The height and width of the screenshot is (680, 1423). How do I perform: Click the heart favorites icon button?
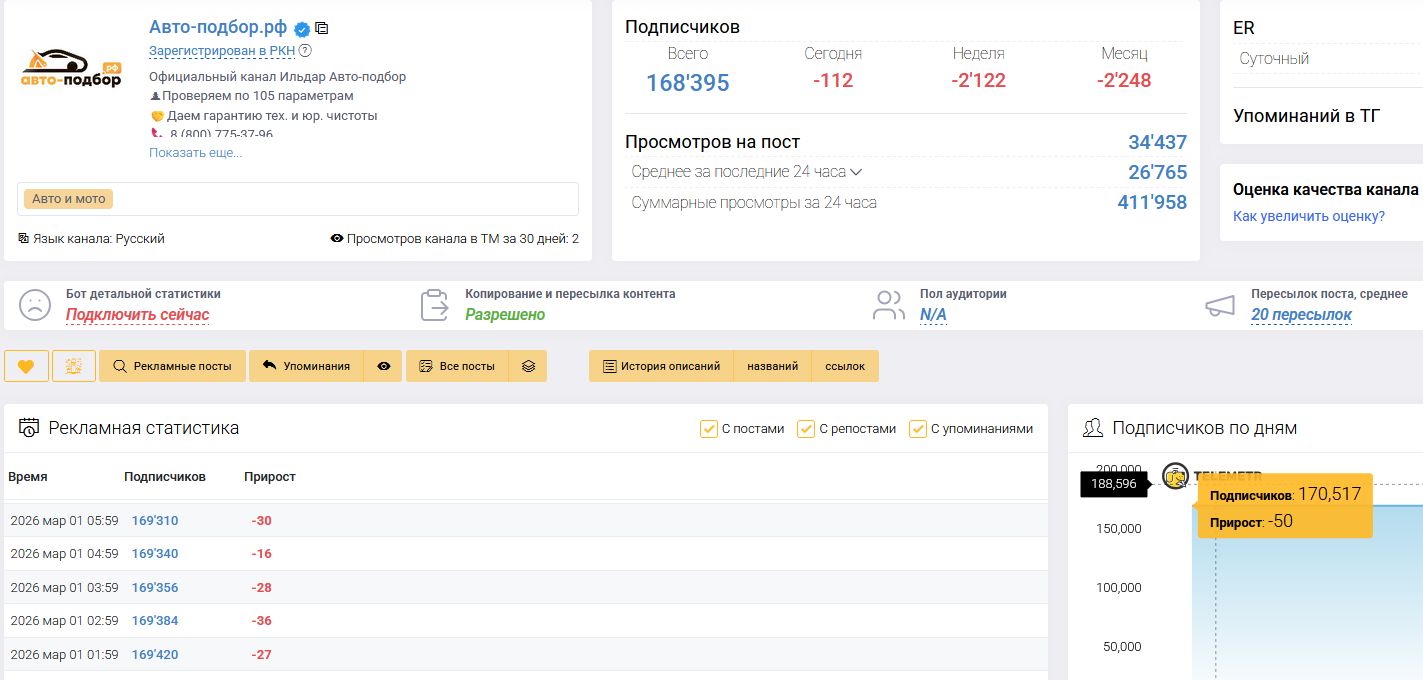click(x=26, y=366)
